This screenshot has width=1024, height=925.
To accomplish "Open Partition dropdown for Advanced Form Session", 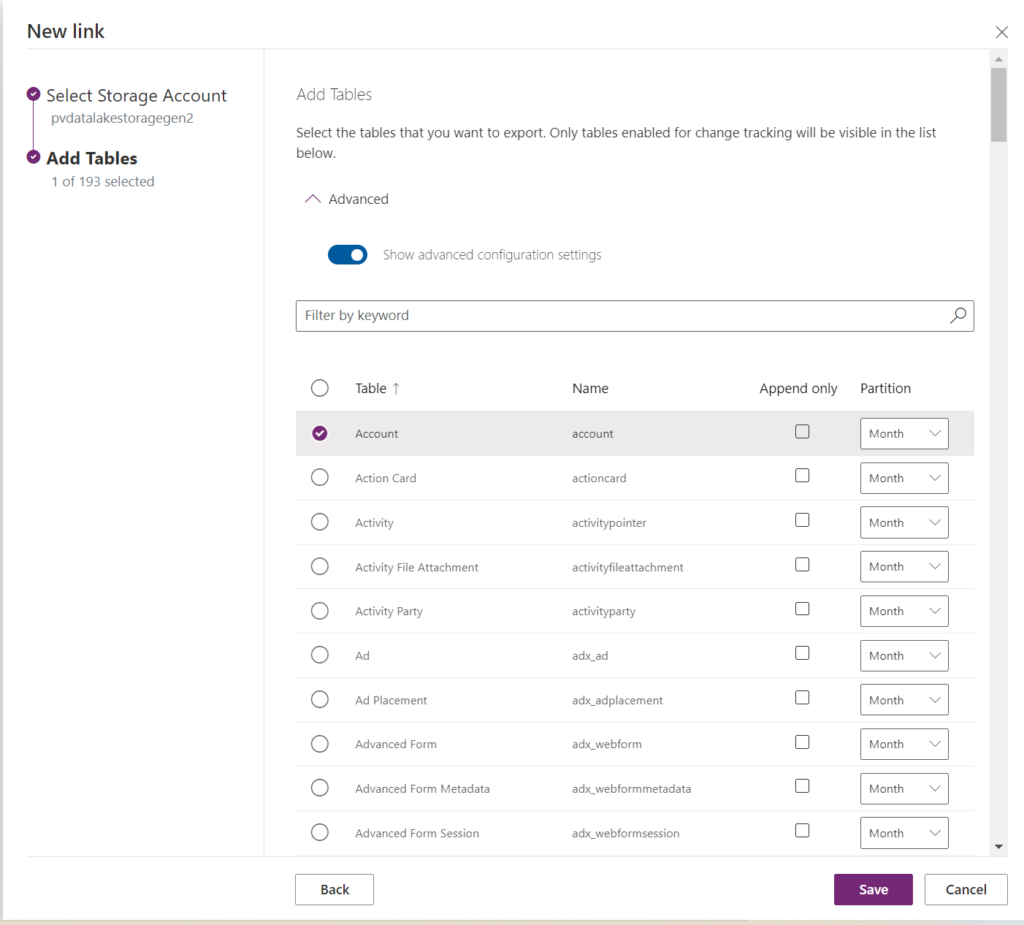I will click(x=904, y=833).
